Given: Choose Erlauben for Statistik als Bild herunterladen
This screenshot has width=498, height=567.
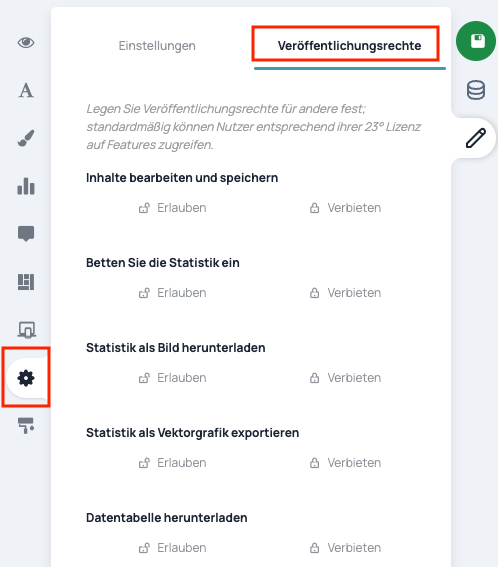Looking at the screenshot, I should pos(173,378).
